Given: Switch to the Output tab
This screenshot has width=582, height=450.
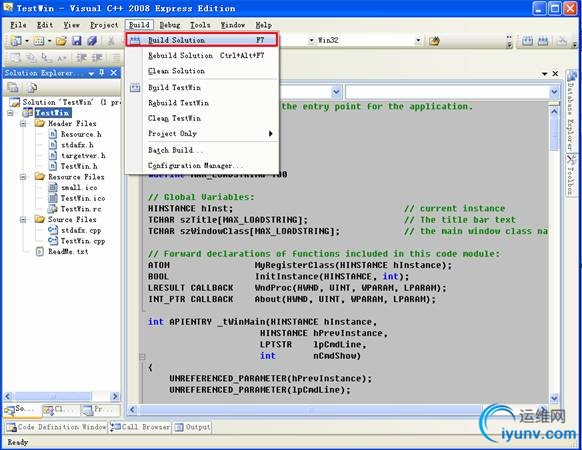Looking at the screenshot, I should click(192, 427).
